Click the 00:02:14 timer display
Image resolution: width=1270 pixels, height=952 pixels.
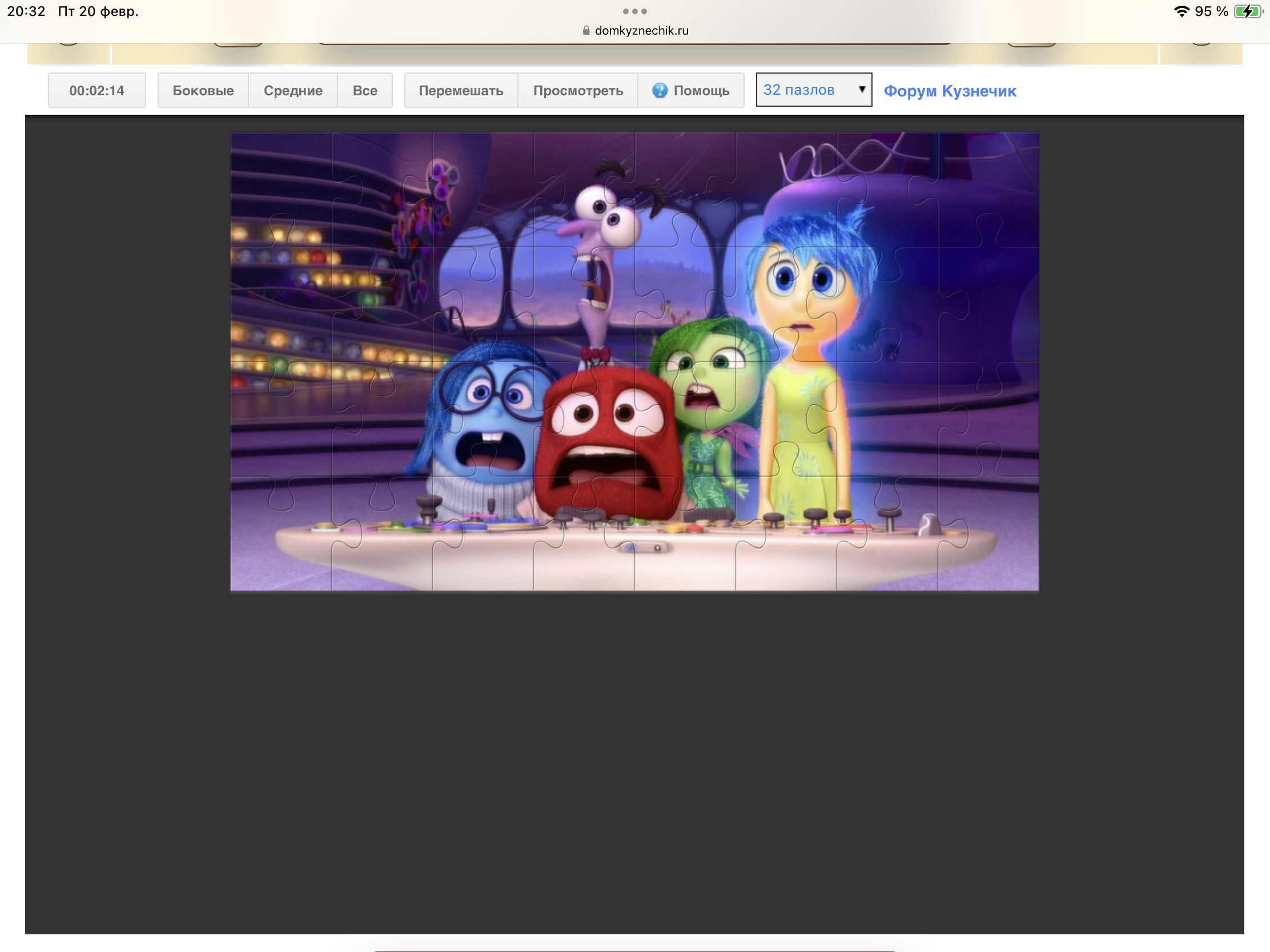tap(97, 90)
